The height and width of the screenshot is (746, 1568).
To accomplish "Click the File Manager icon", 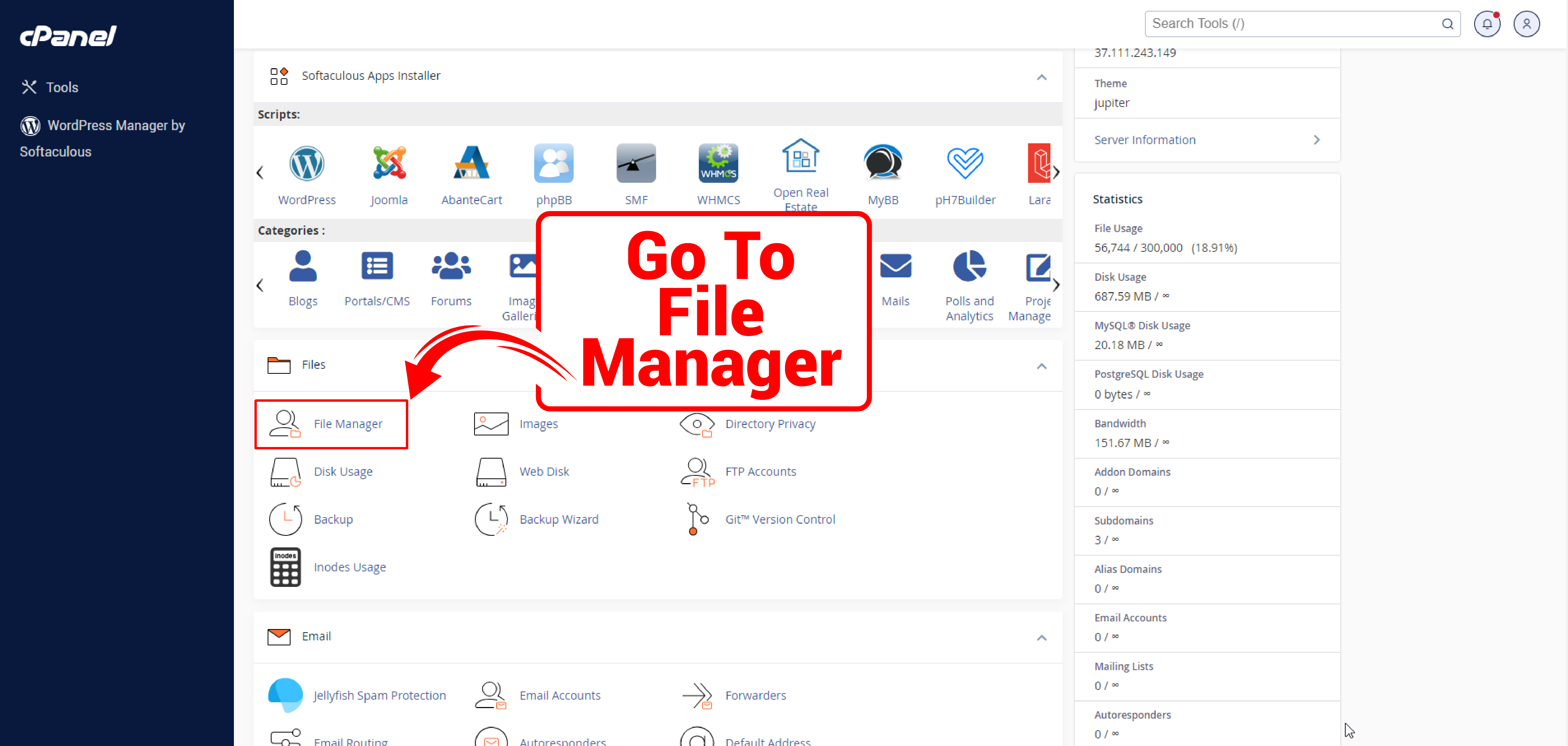I will pyautogui.click(x=285, y=424).
